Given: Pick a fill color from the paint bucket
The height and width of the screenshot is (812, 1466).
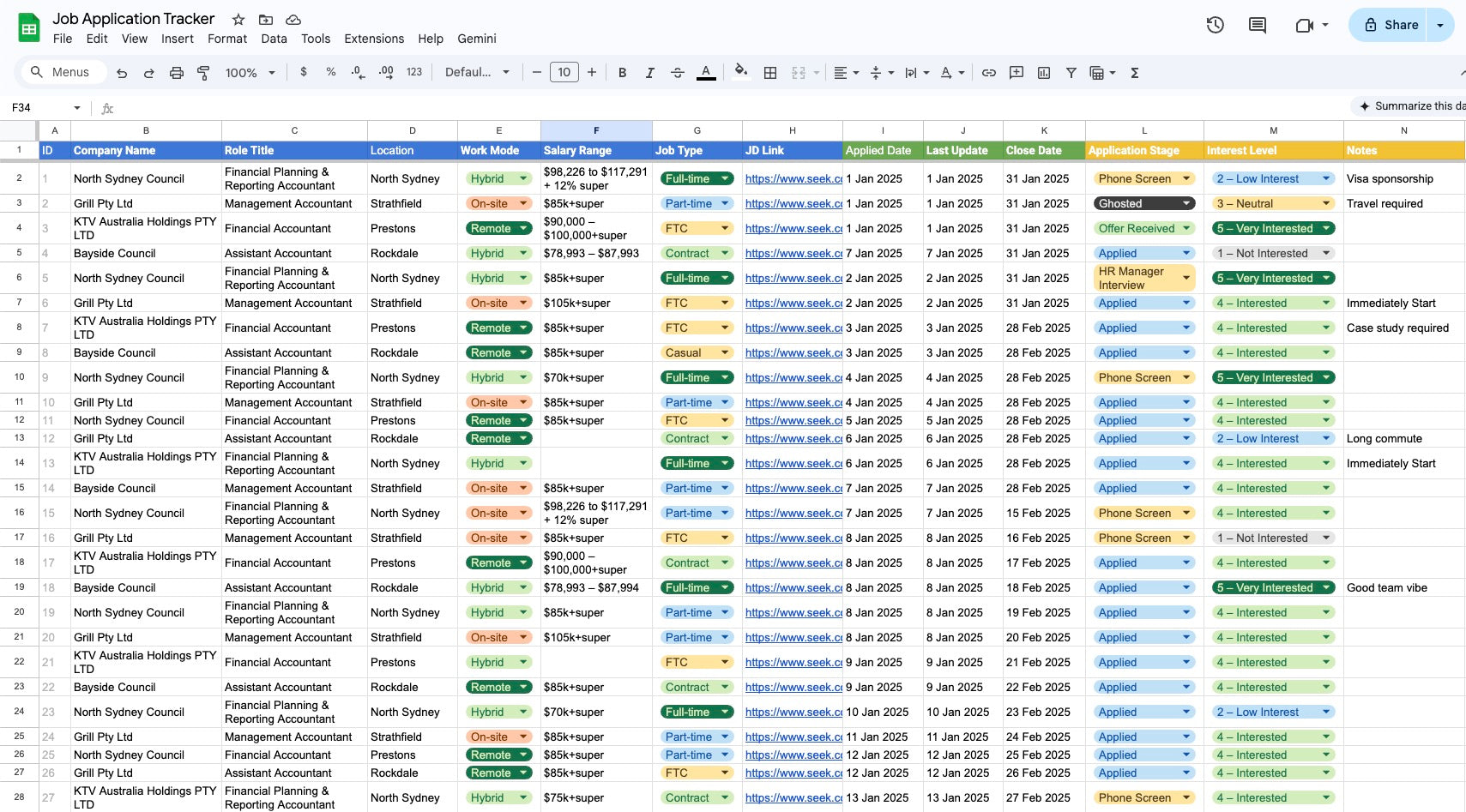Looking at the screenshot, I should pyautogui.click(x=741, y=73).
